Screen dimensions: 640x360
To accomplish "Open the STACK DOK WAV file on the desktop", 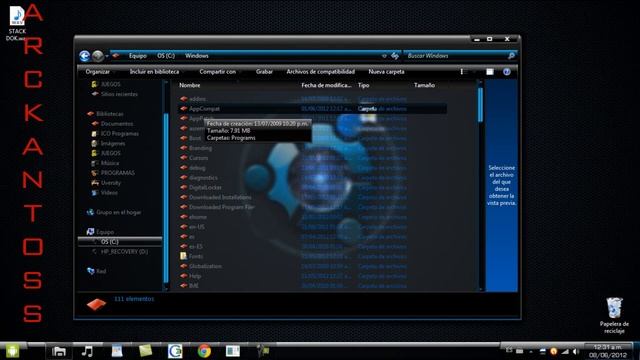I will click(x=17, y=24).
